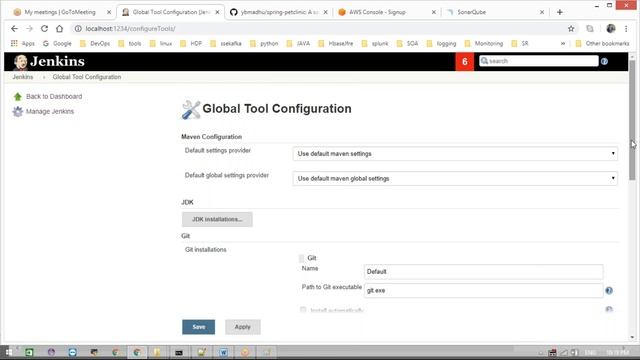Reload the page with the refresh icon

[x=44, y=29]
